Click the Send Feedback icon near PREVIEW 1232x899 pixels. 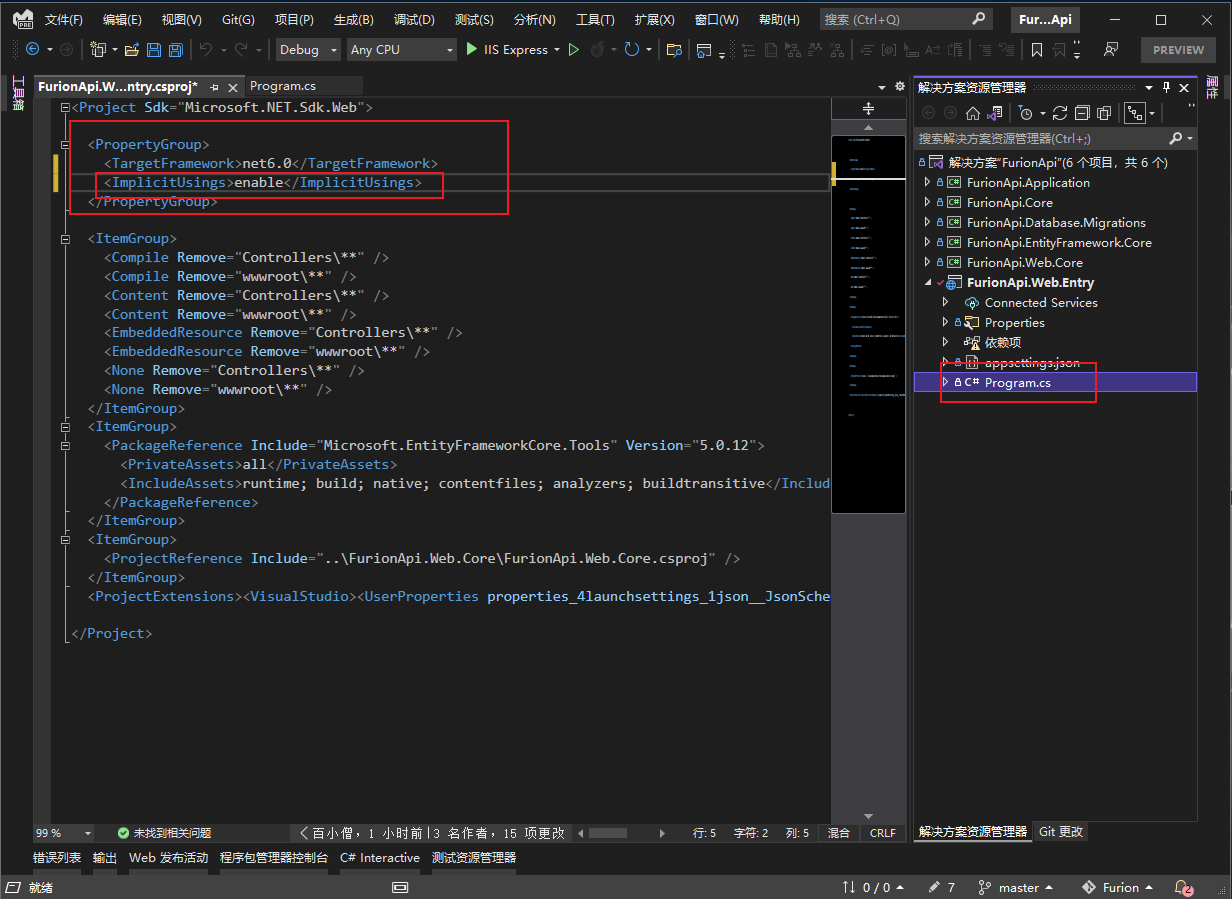pyautogui.click(x=1110, y=50)
